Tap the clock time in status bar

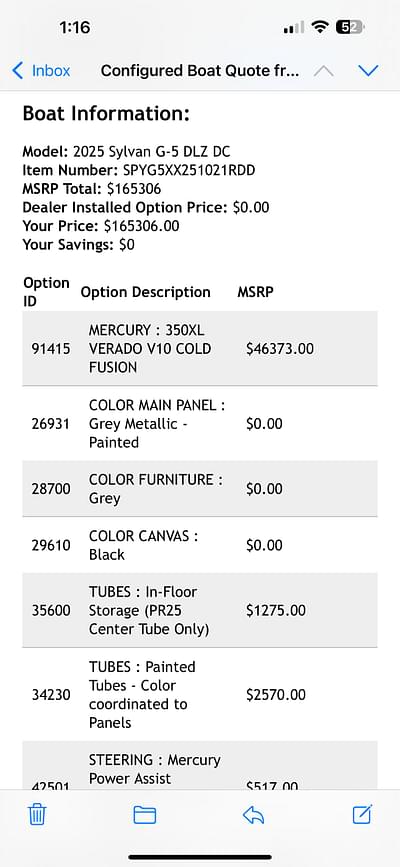click(x=75, y=27)
